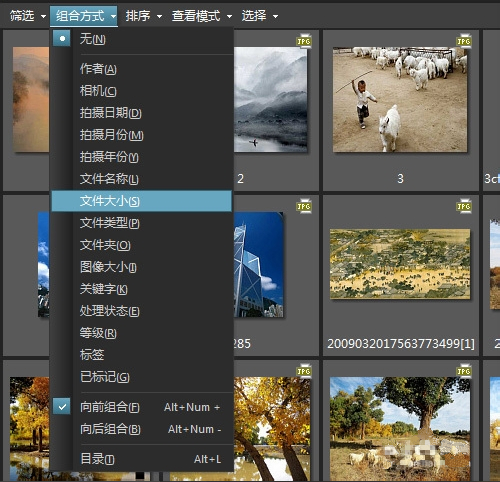Select the misty mountain thumbnail labeled 2
Image resolution: width=500 pixels, height=482 pixels.
point(271,99)
